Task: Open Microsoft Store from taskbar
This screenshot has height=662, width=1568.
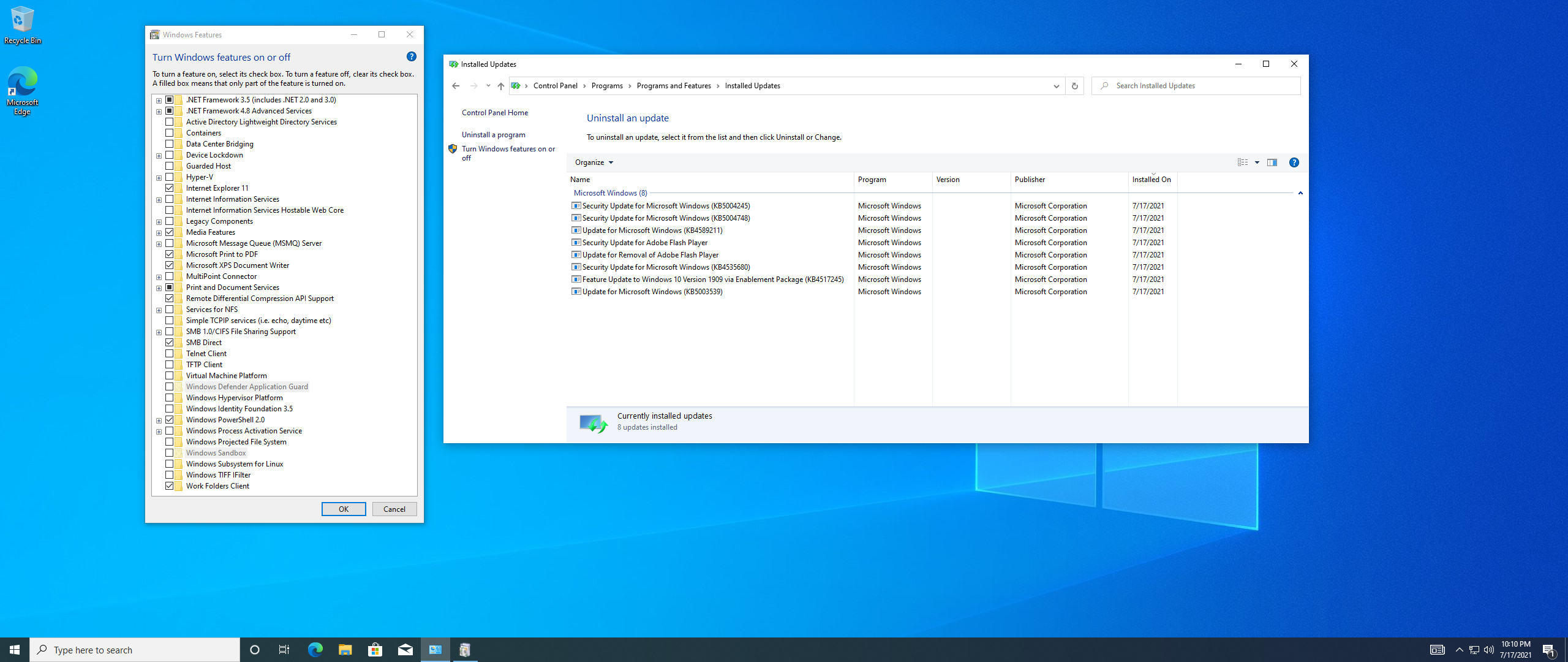Action: pyautogui.click(x=375, y=650)
